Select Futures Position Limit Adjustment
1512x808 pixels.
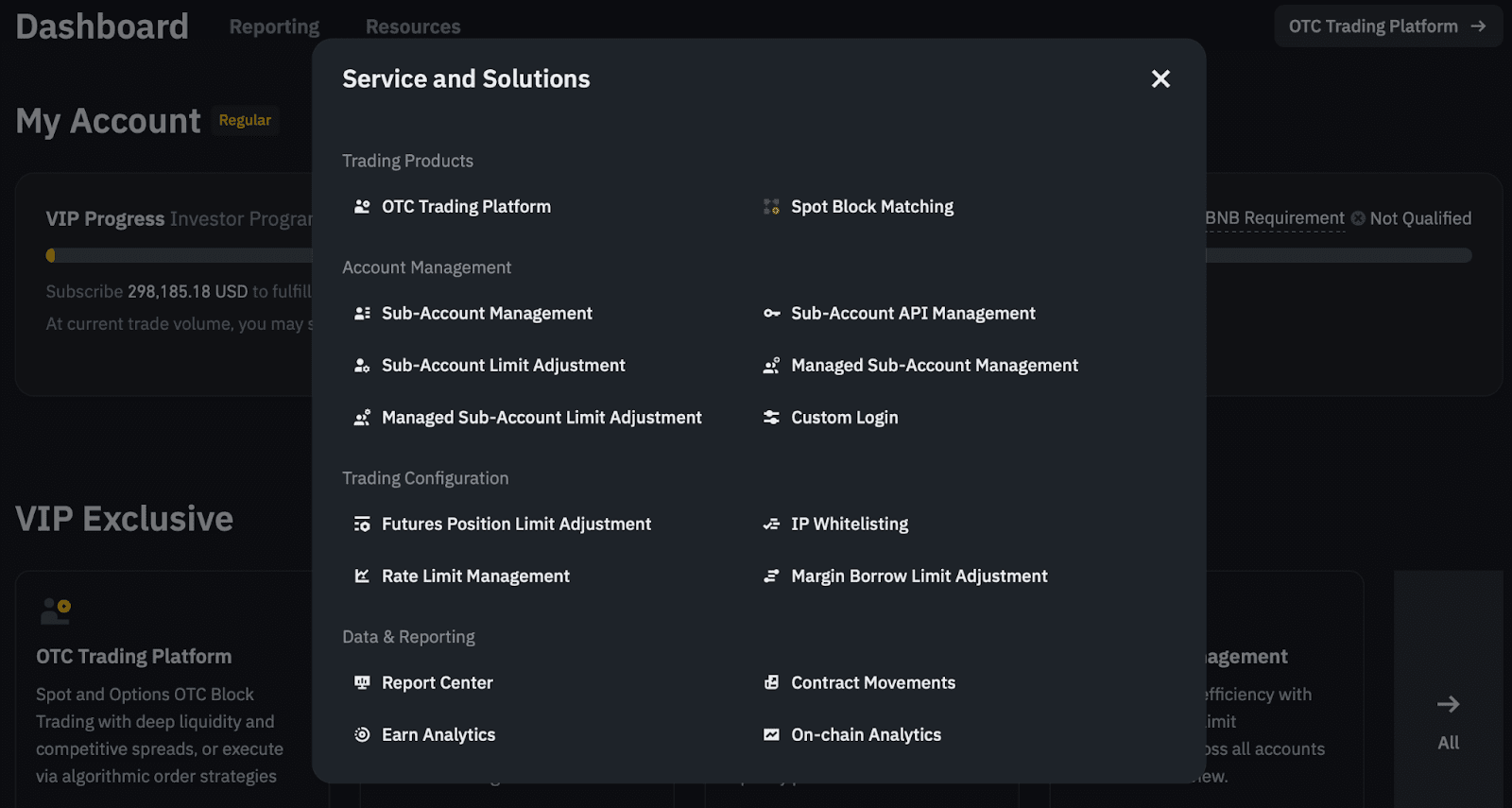point(516,524)
